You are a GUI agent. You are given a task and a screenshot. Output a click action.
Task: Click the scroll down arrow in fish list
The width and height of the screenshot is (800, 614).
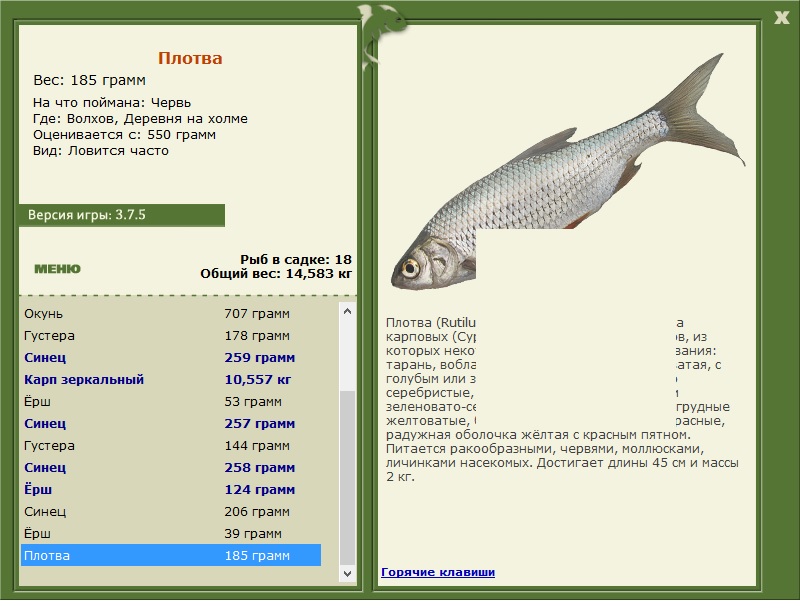point(347,574)
